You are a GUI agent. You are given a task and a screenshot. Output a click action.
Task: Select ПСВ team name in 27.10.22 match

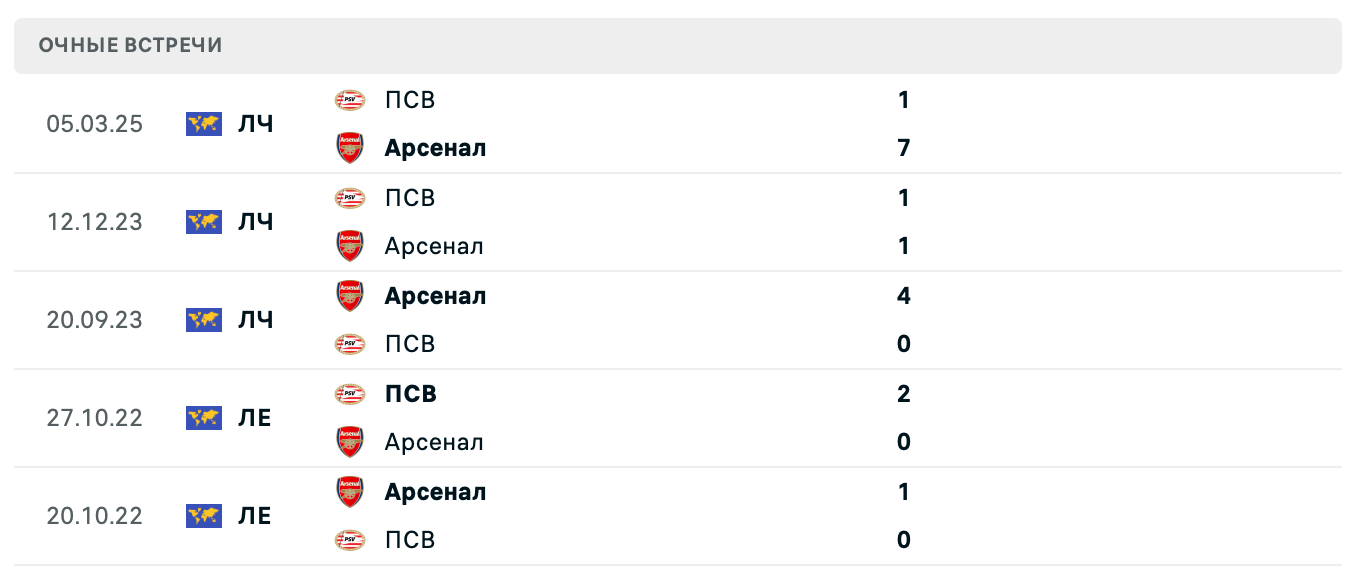pyautogui.click(x=411, y=394)
